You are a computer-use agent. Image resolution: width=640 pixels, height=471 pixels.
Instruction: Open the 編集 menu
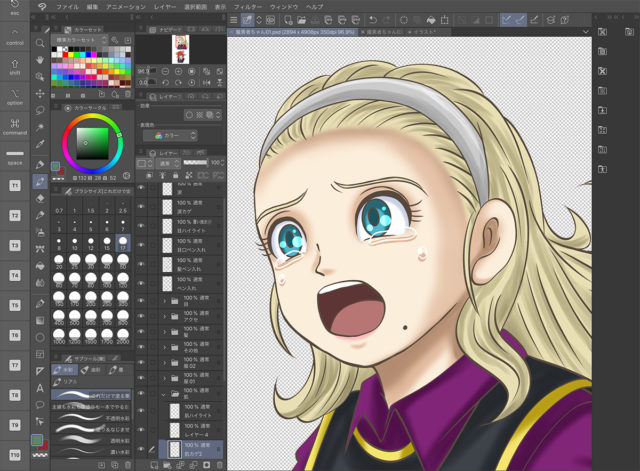click(x=92, y=7)
